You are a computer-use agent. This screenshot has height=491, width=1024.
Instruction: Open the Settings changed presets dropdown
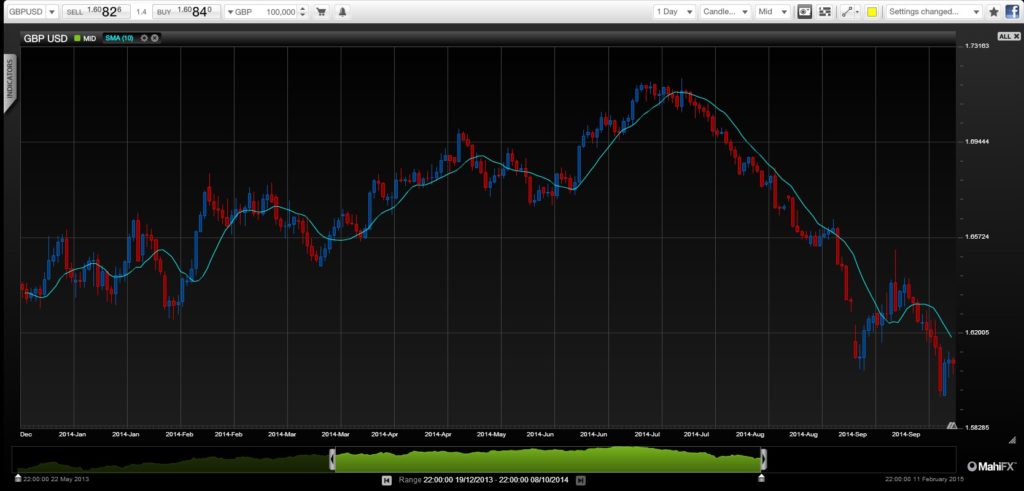[934, 12]
